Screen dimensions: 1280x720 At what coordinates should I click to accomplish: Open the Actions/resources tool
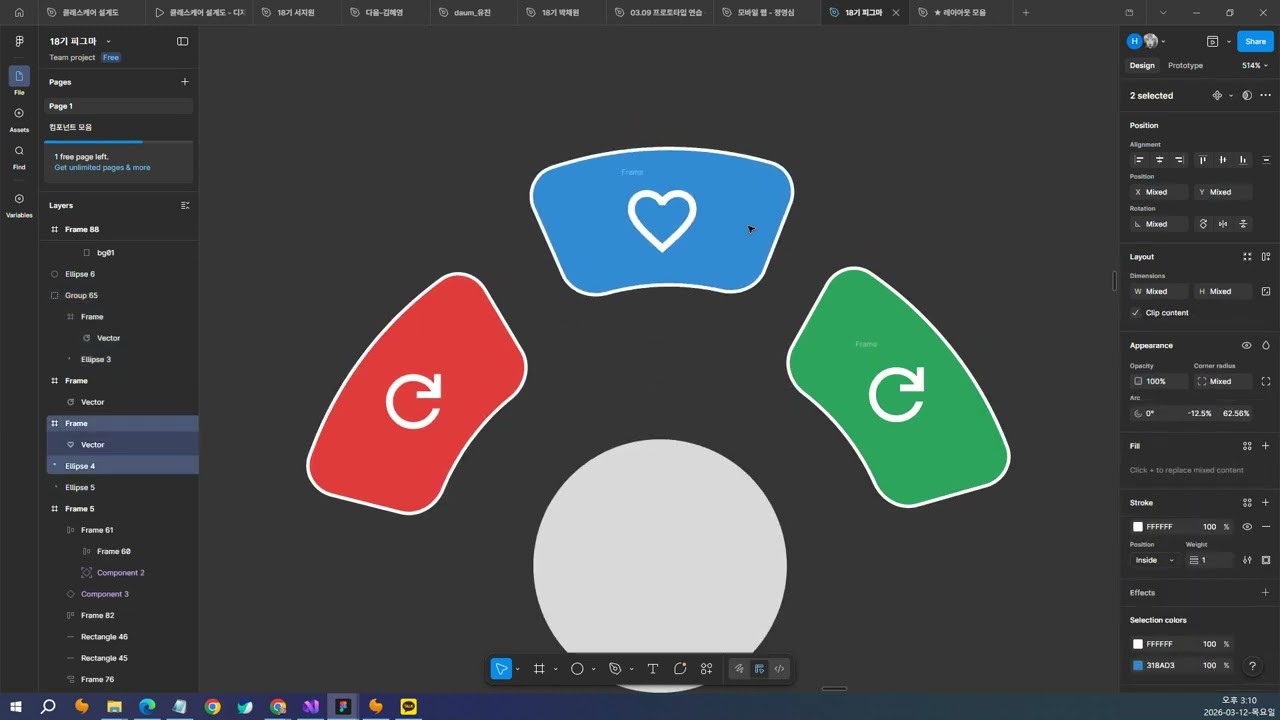pos(707,669)
